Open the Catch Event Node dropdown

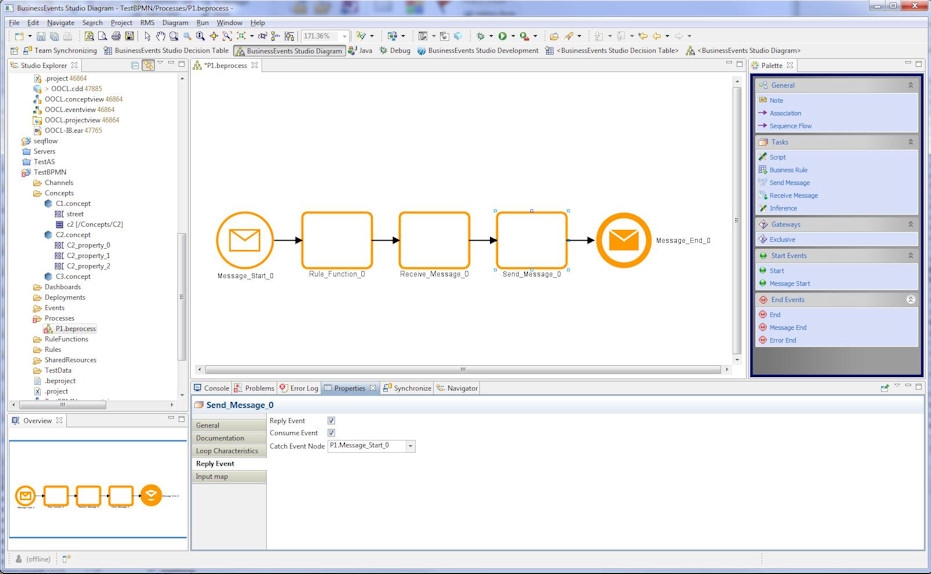pos(410,446)
